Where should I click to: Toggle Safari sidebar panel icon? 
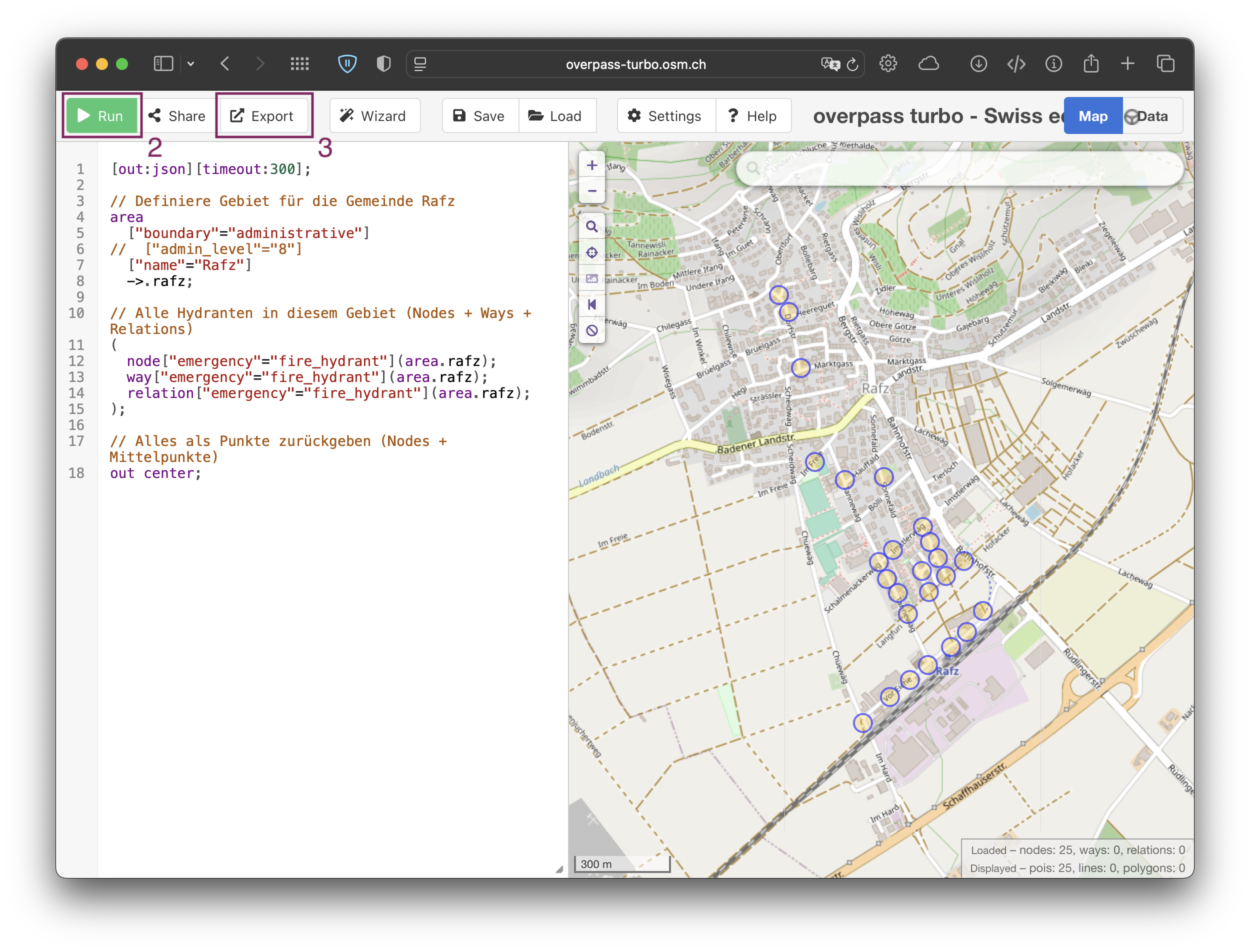pyautogui.click(x=163, y=64)
